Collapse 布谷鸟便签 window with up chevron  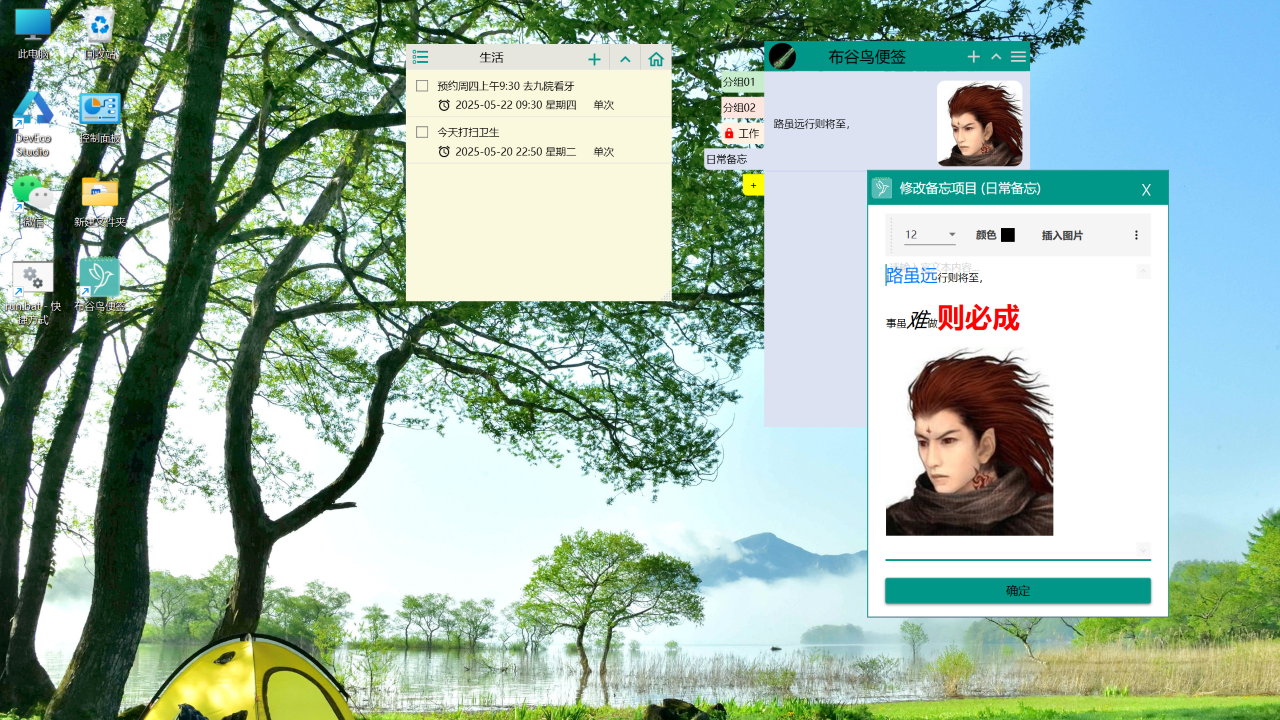pyautogui.click(x=996, y=57)
